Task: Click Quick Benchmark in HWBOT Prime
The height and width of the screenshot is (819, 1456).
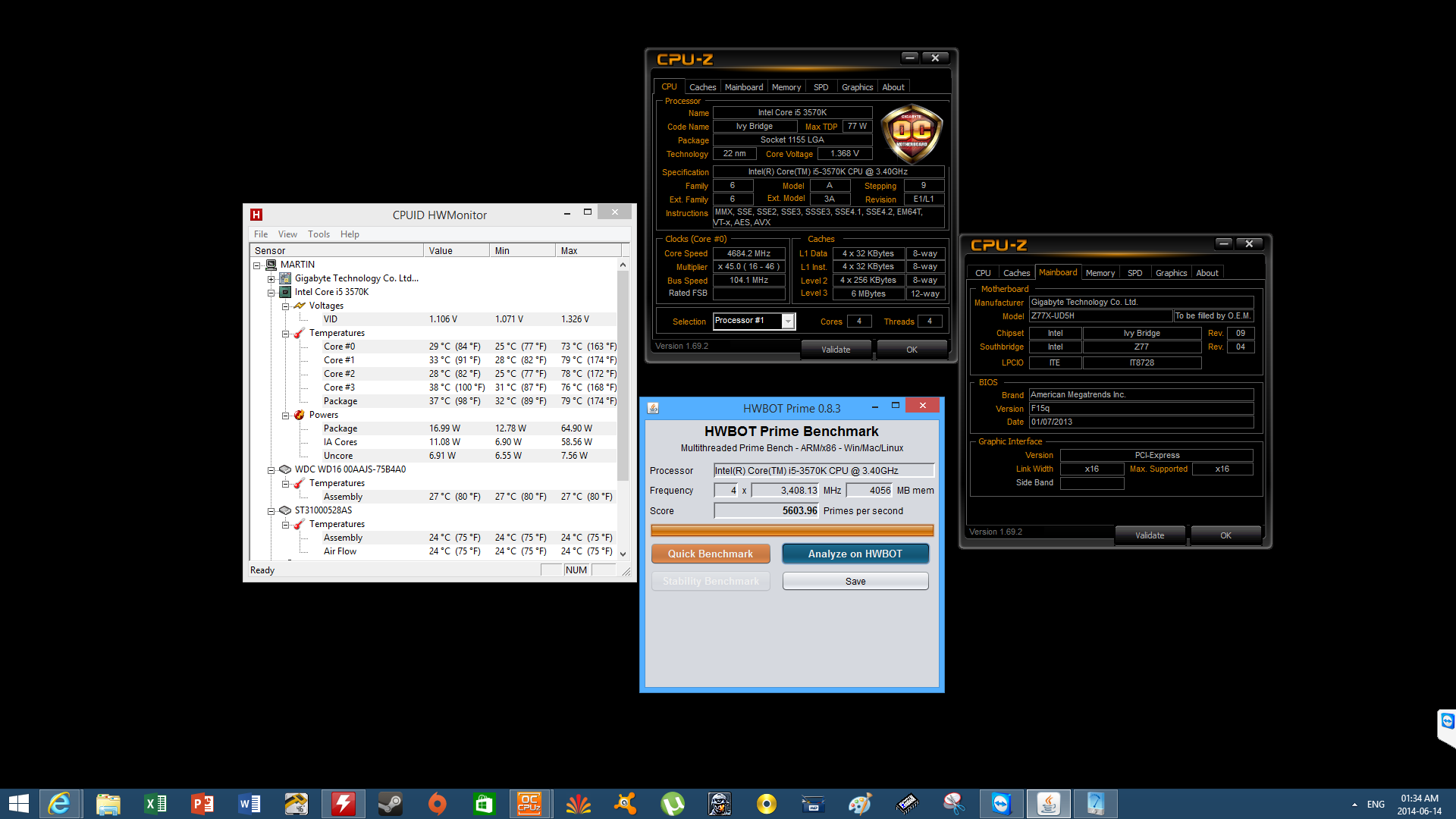Action: tap(711, 554)
